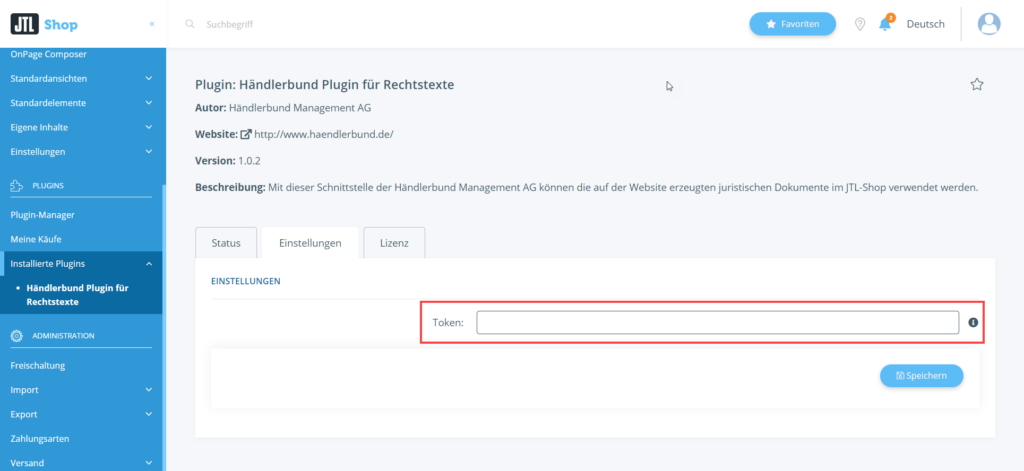Open the haendlerbund.de website link

[324, 134]
